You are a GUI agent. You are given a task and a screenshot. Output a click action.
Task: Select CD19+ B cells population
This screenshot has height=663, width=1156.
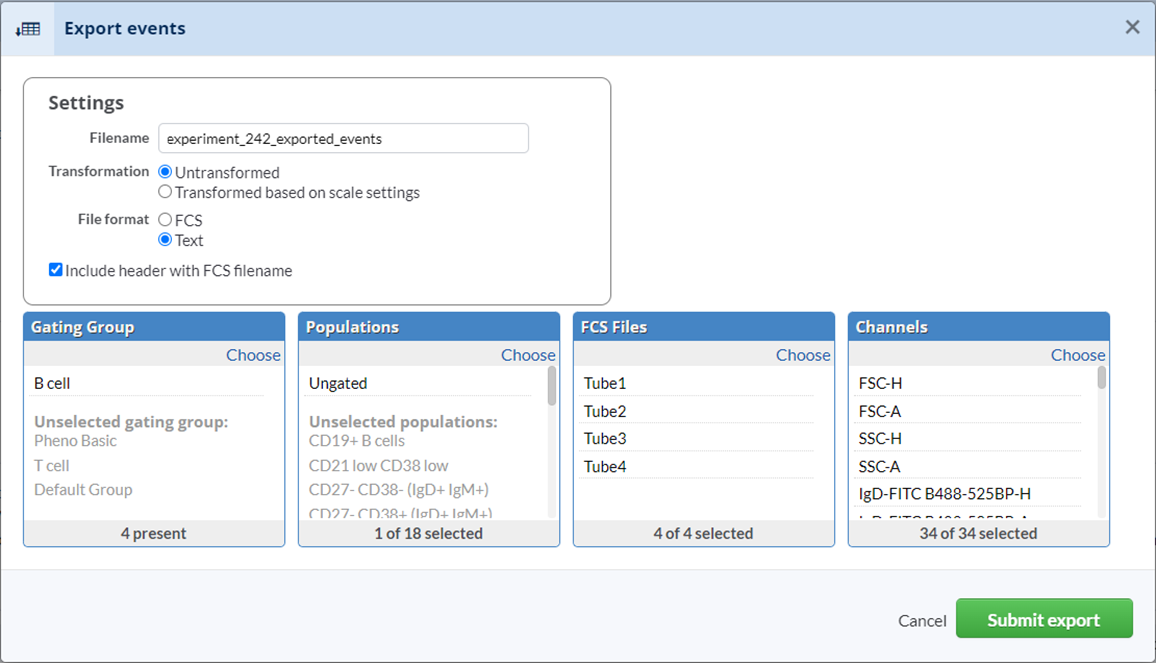click(x=357, y=441)
